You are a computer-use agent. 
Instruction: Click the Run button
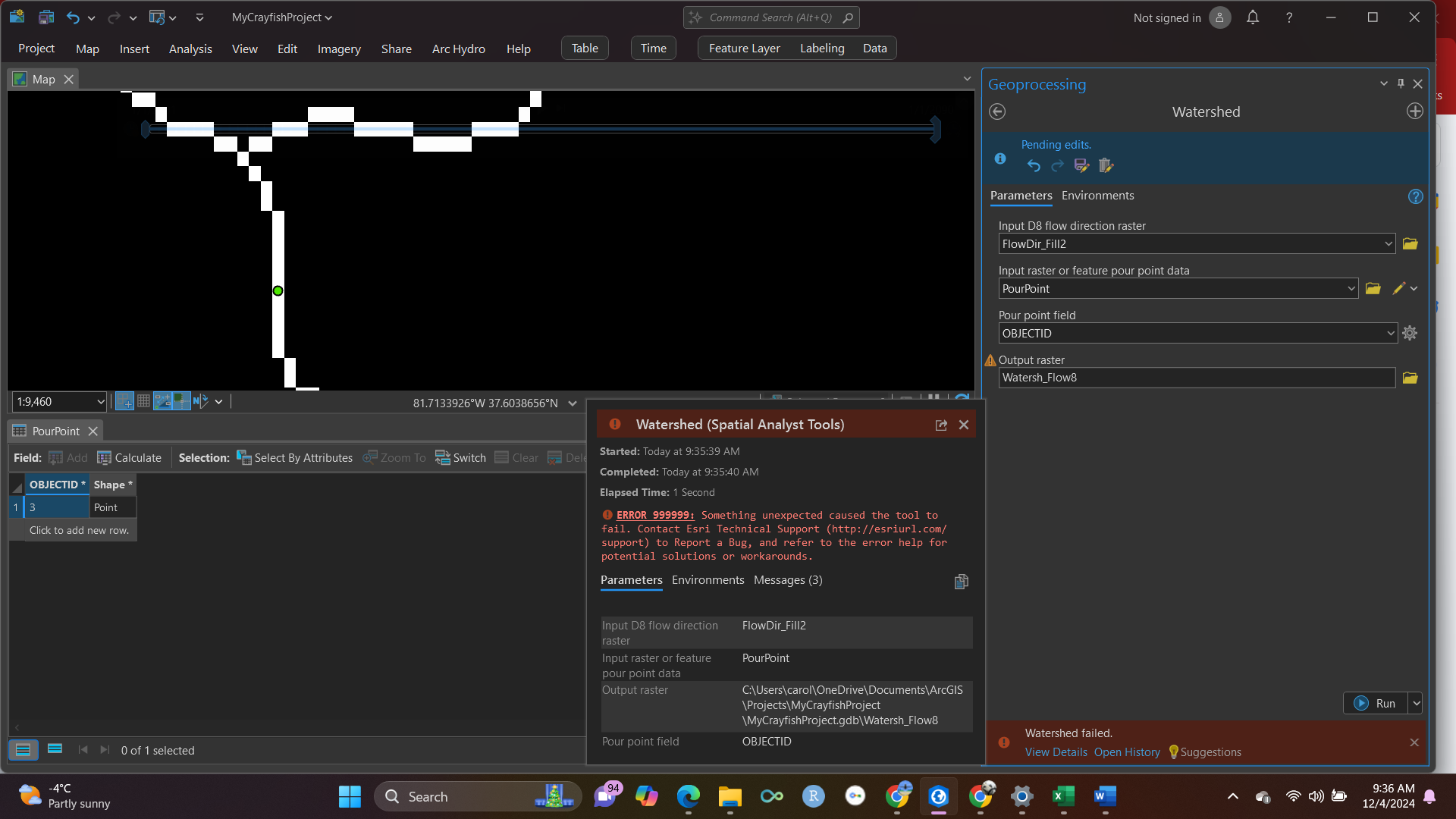(x=1376, y=704)
